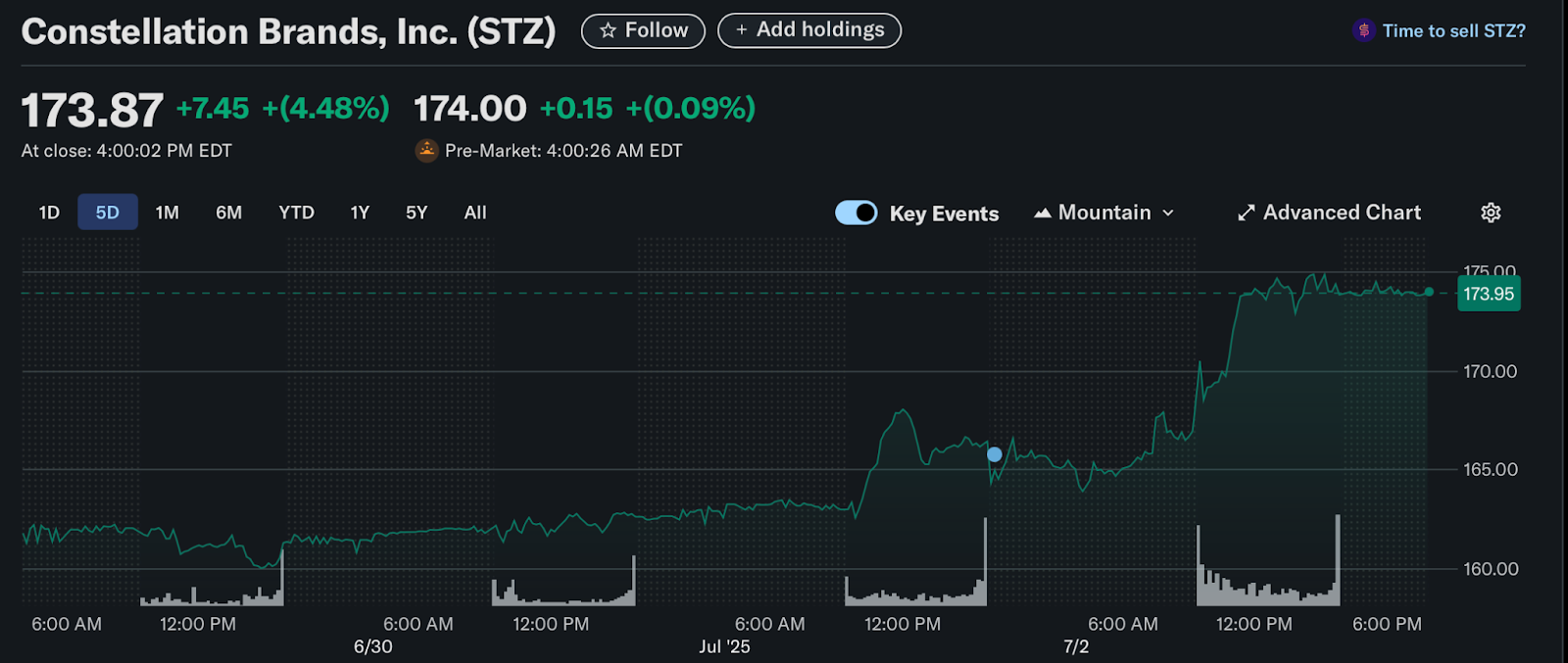Click the Pre-Market 4:00:26 AM EDT text
Image resolution: width=1568 pixels, height=663 pixels.
[563, 151]
